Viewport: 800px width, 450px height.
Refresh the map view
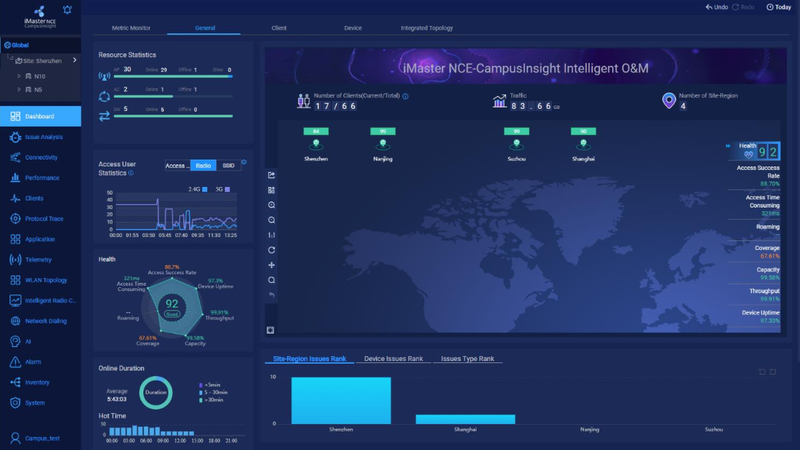pyautogui.click(x=271, y=250)
